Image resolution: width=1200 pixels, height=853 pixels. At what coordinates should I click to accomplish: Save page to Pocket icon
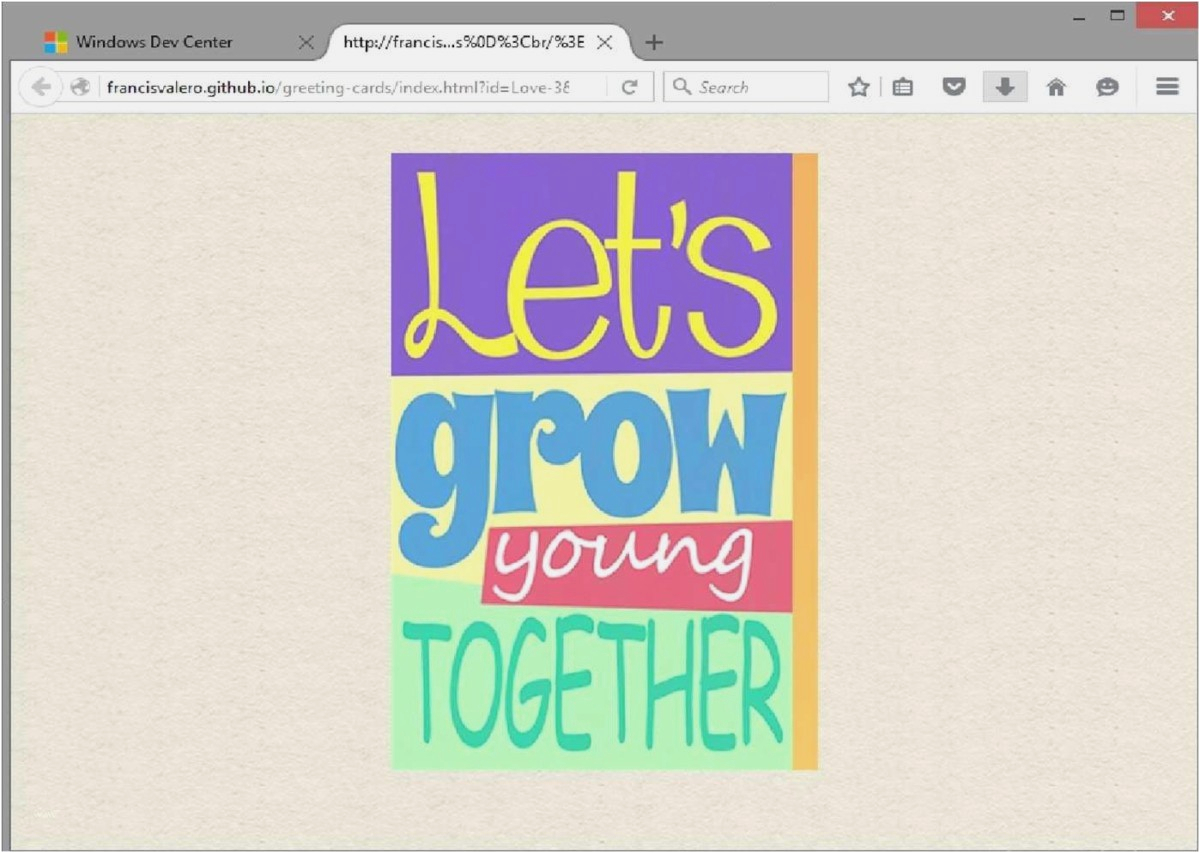tap(955, 87)
